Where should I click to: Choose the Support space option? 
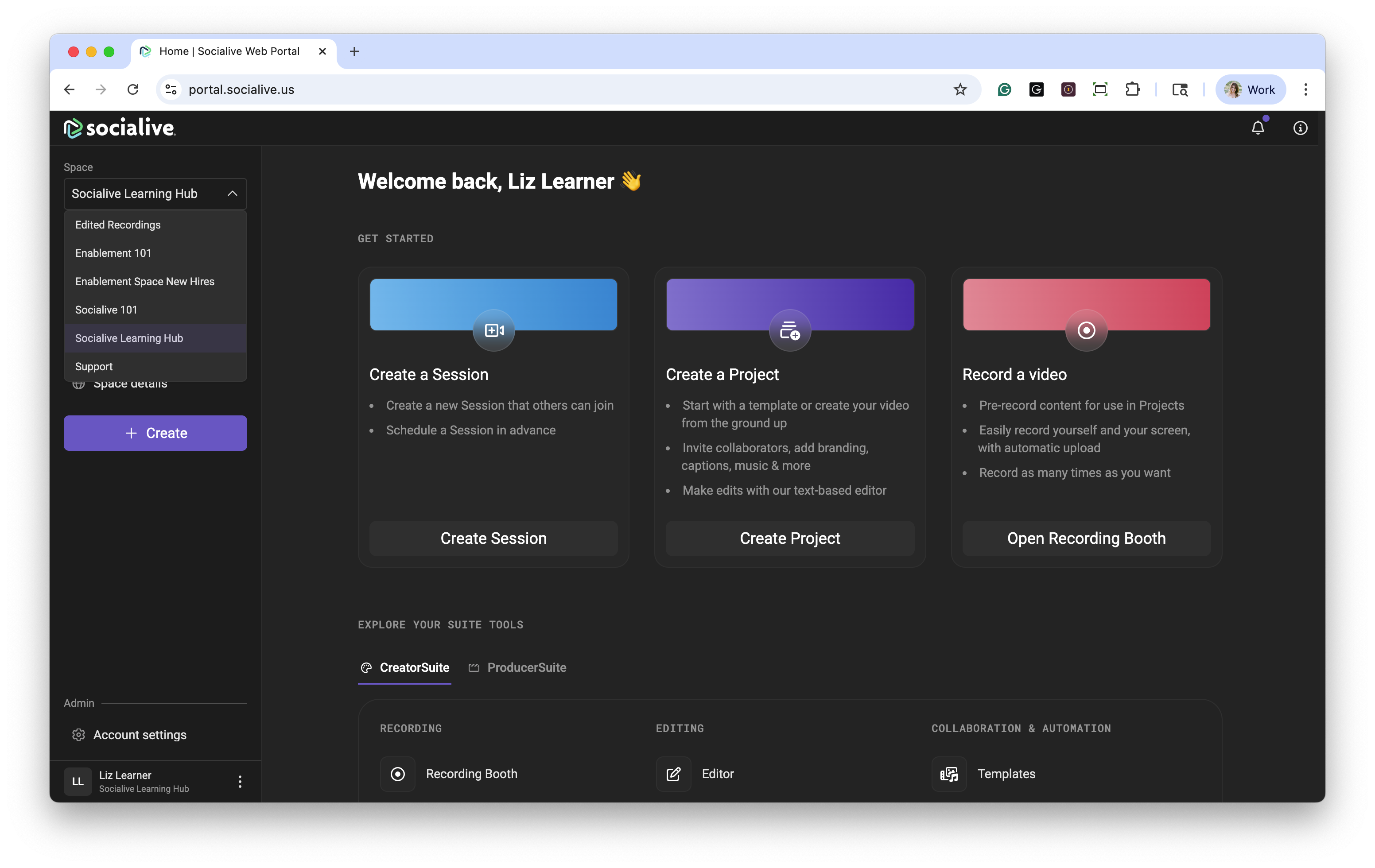tap(94, 366)
